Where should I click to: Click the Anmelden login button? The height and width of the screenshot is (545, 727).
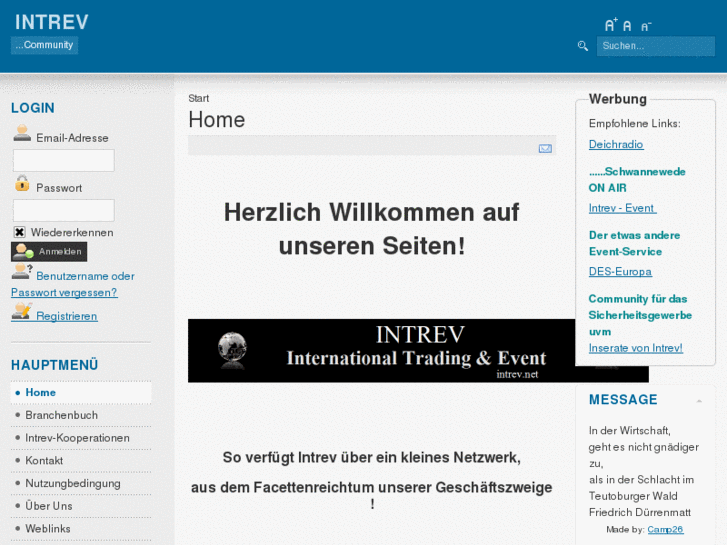coord(49,252)
